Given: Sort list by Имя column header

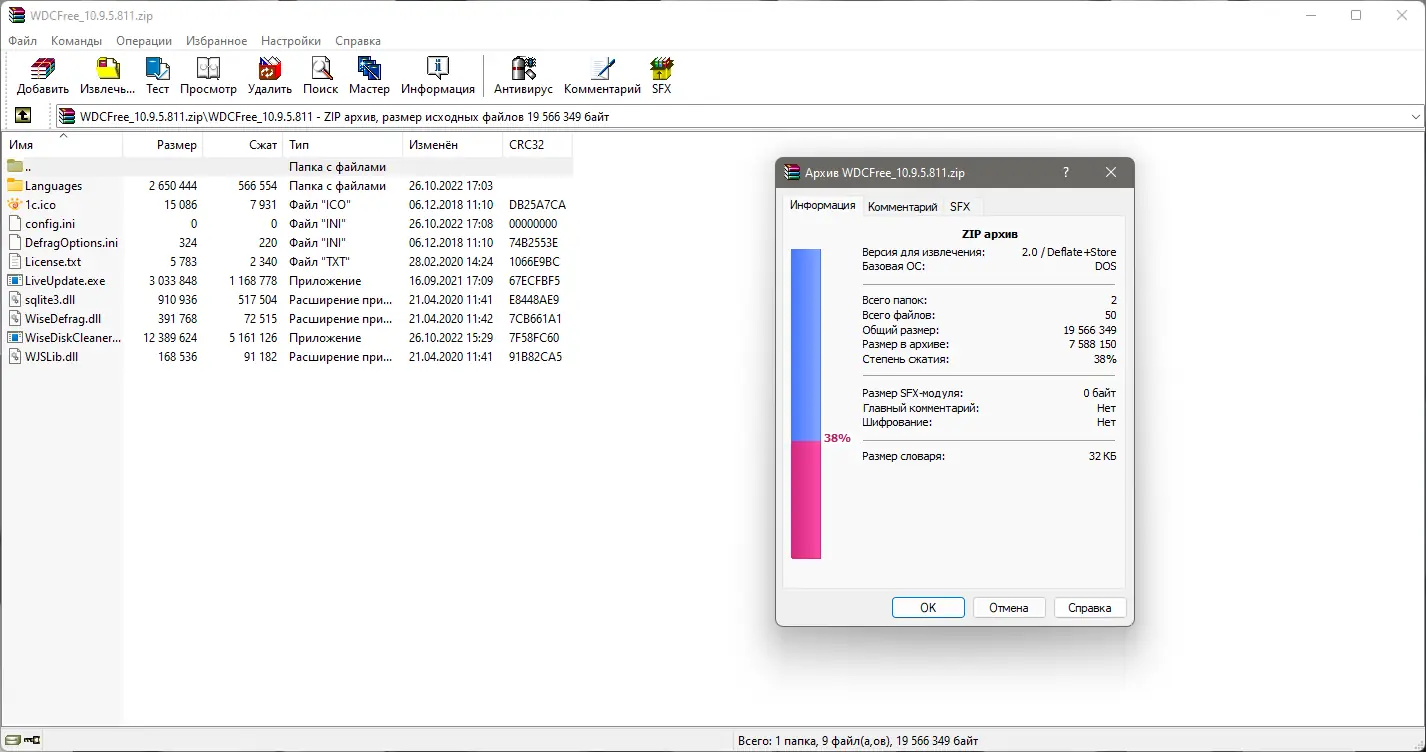Looking at the screenshot, I should [62, 145].
